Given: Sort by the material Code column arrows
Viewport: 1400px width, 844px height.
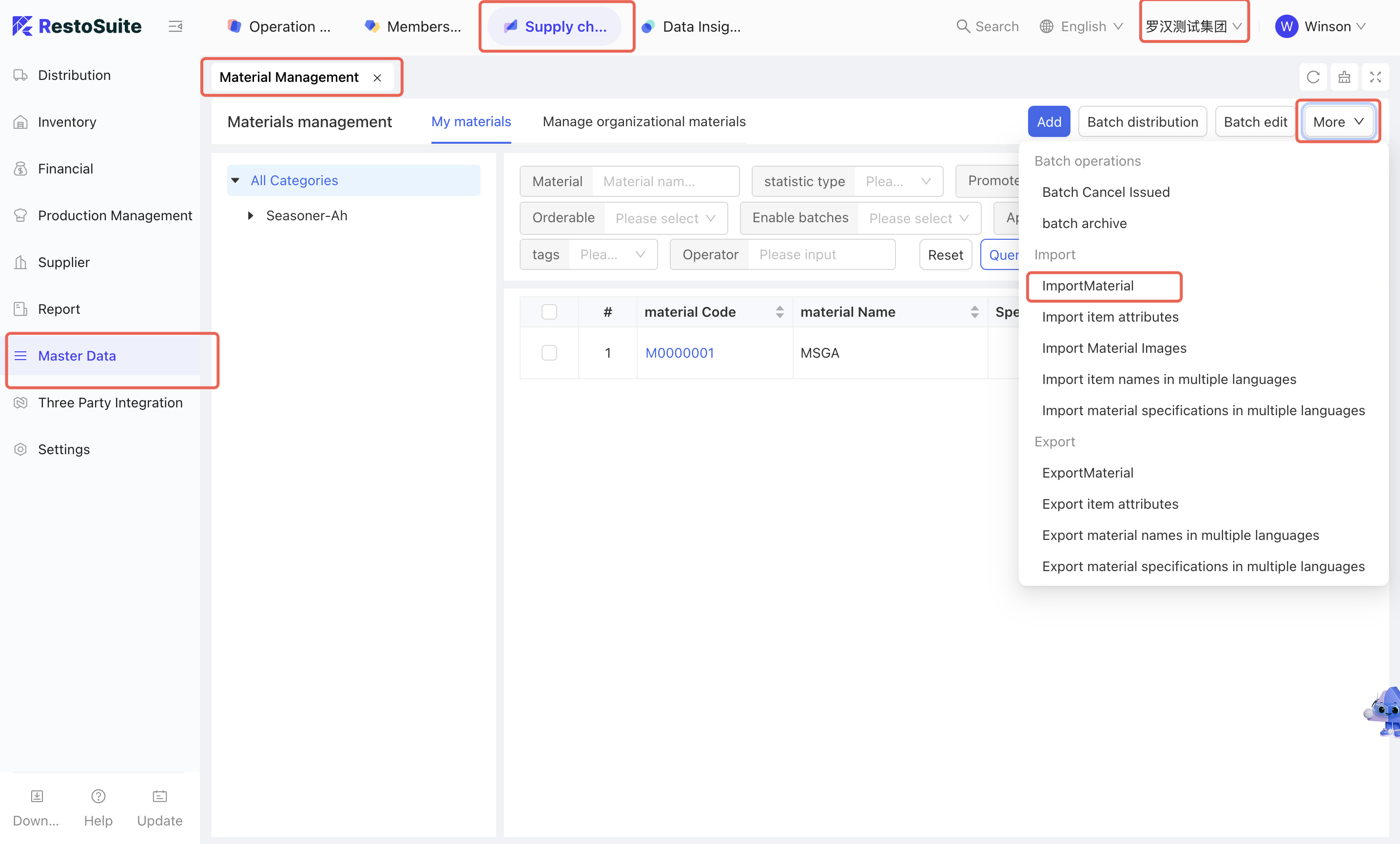Looking at the screenshot, I should [x=779, y=312].
